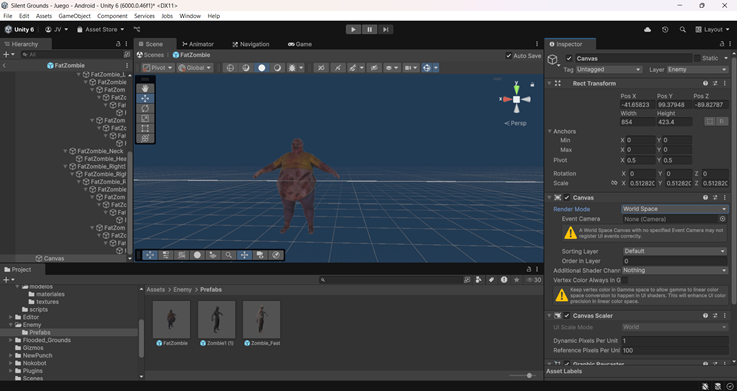Click the Pause button
Image resolution: width=737 pixels, height=391 pixels.
[x=369, y=29]
